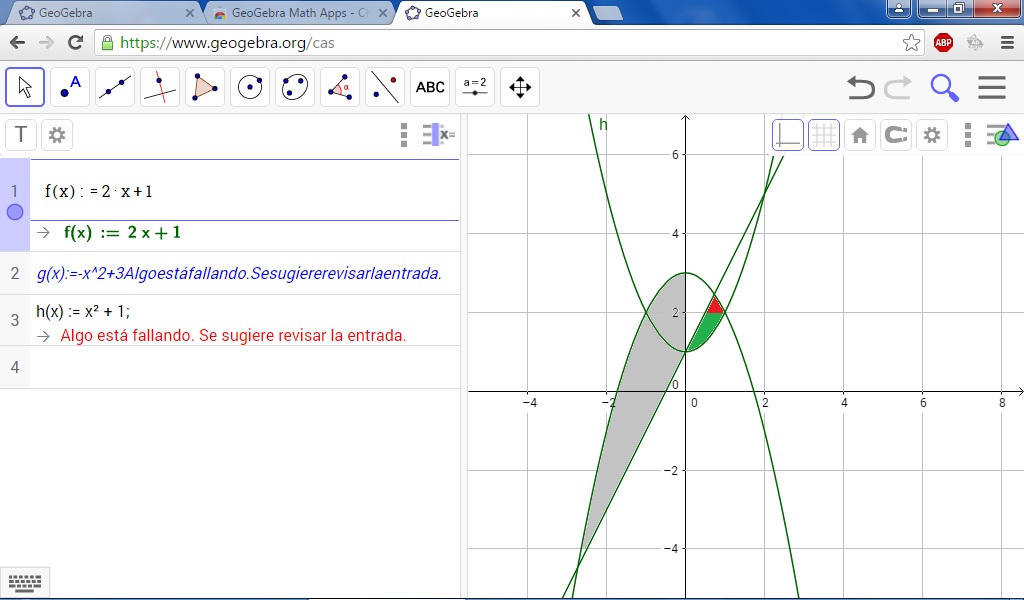
Task: Toggle visibility circle of row 1
Action: pyautogui.click(x=15, y=212)
